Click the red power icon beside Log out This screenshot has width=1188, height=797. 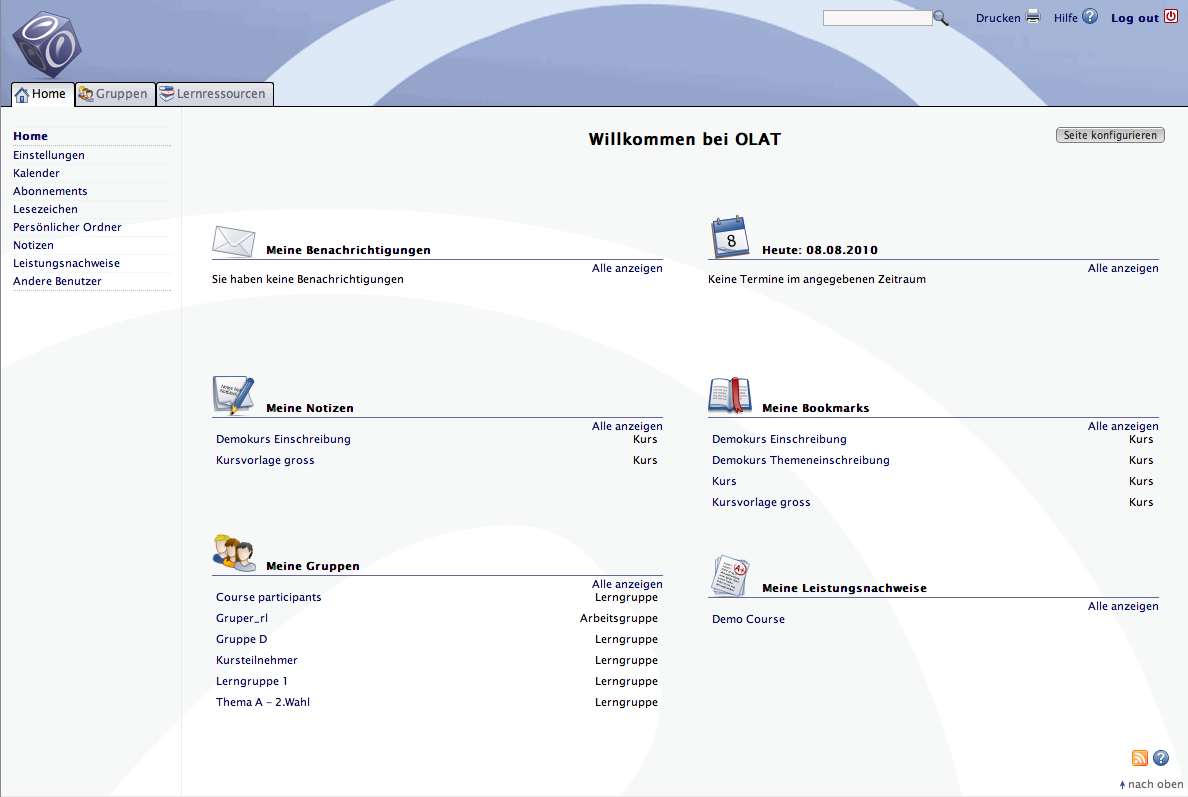point(1171,17)
